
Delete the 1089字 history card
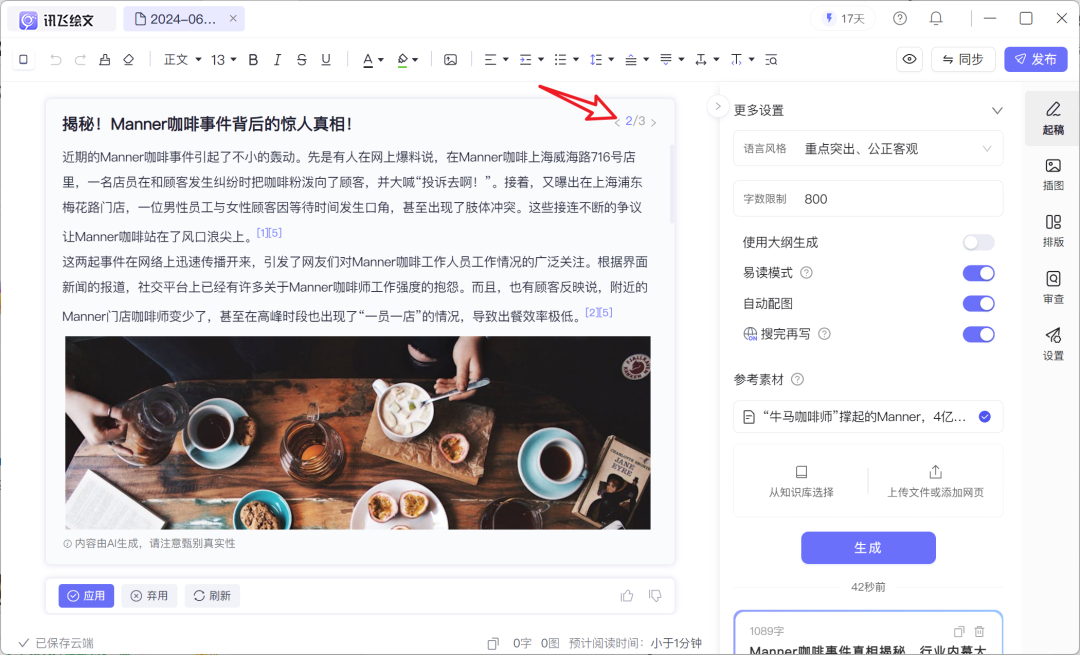click(x=979, y=631)
